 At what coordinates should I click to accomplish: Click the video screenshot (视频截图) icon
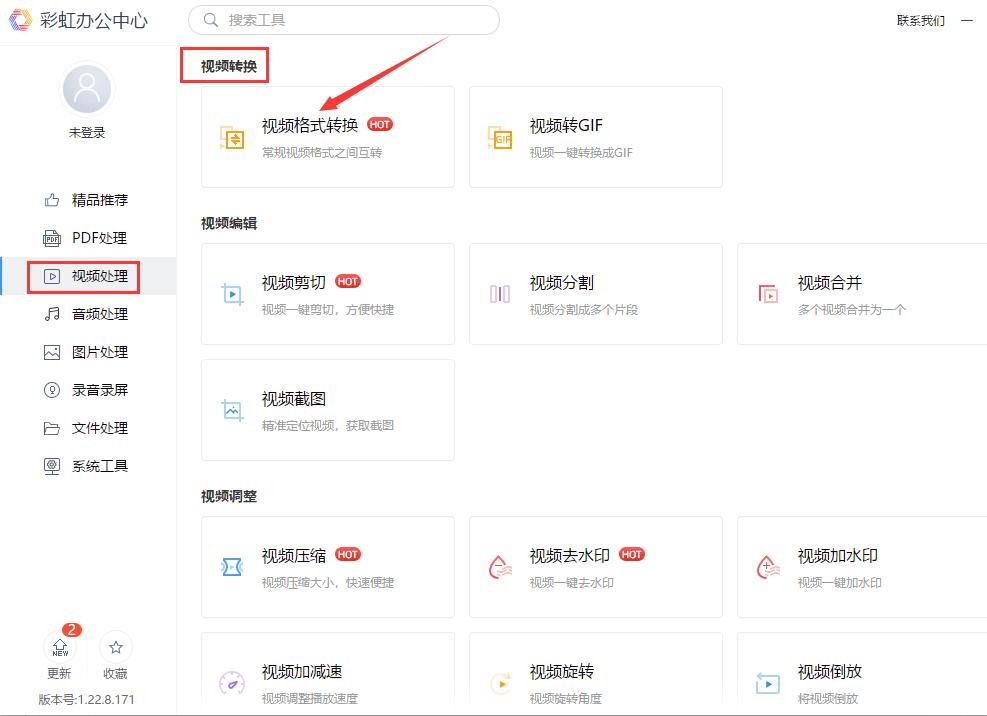232,411
